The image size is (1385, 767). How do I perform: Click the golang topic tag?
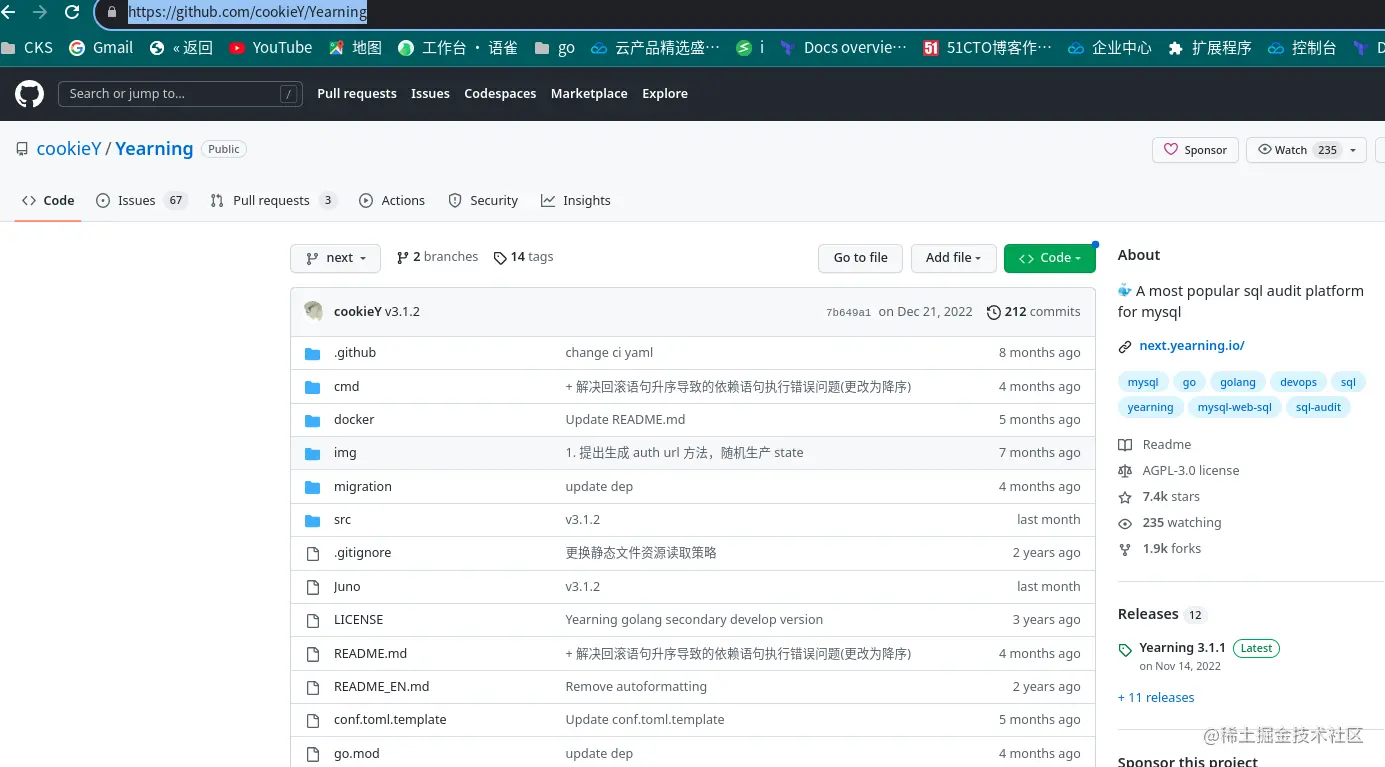[1237, 383]
